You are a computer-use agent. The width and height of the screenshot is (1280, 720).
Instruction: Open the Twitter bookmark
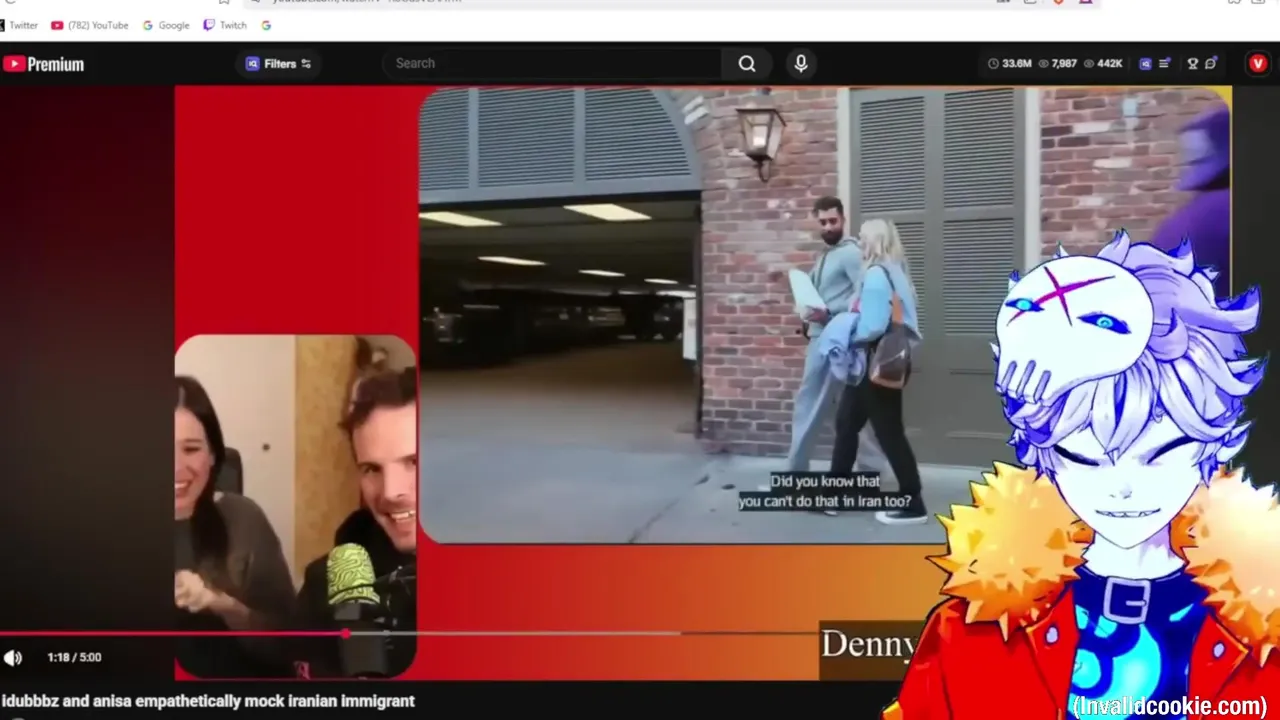19,25
